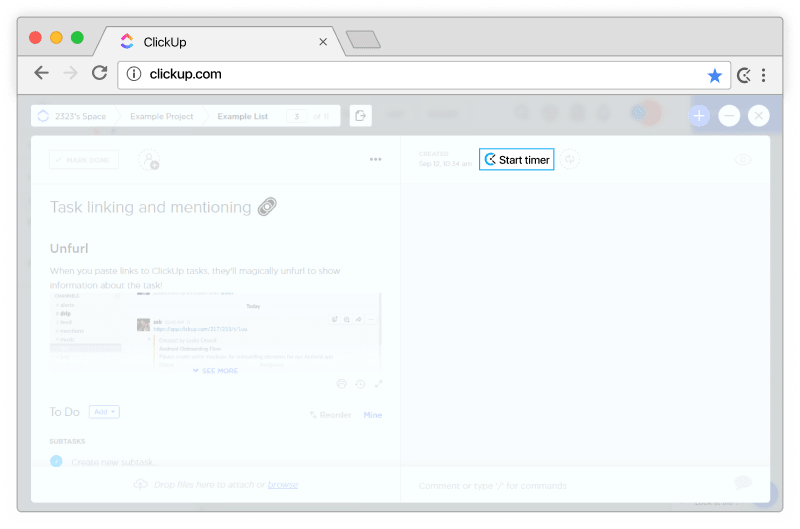Click the dashed circle icon next to Start timer
The image size is (800, 529).
[569, 159]
